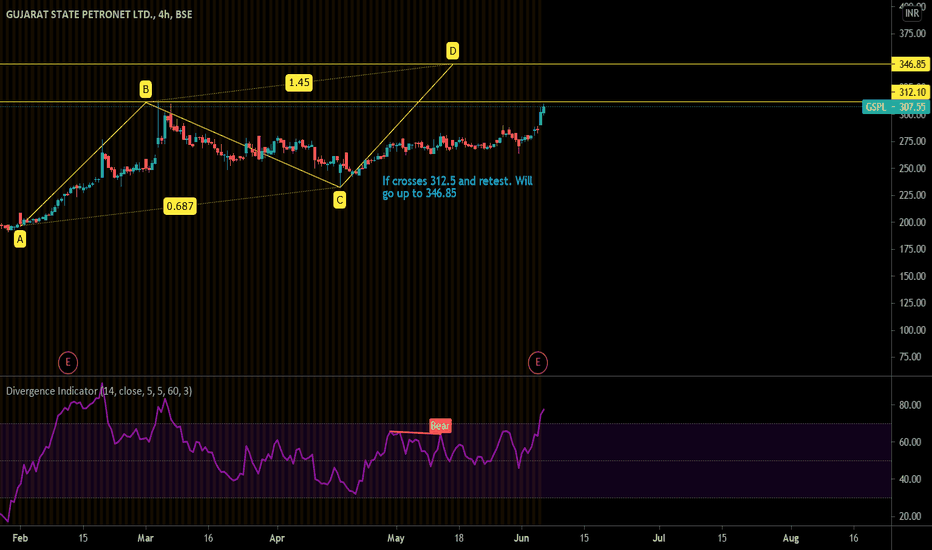Select the pattern point D label
Screen dimensions: 932x550
[453, 51]
